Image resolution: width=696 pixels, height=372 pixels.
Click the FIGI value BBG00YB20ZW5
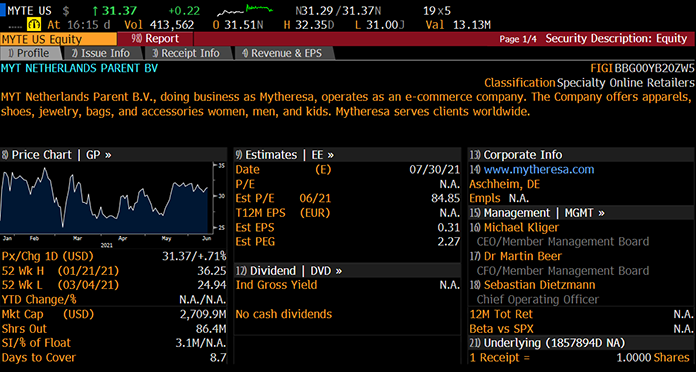(654, 68)
